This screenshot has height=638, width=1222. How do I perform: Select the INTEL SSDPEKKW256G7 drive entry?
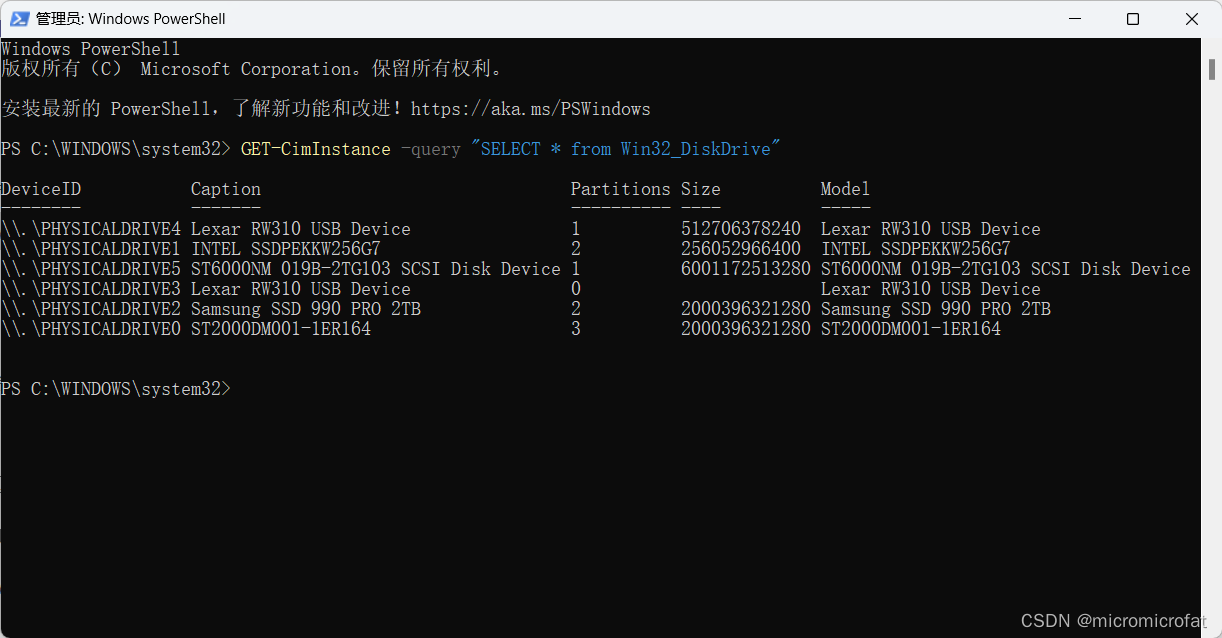click(x=284, y=248)
